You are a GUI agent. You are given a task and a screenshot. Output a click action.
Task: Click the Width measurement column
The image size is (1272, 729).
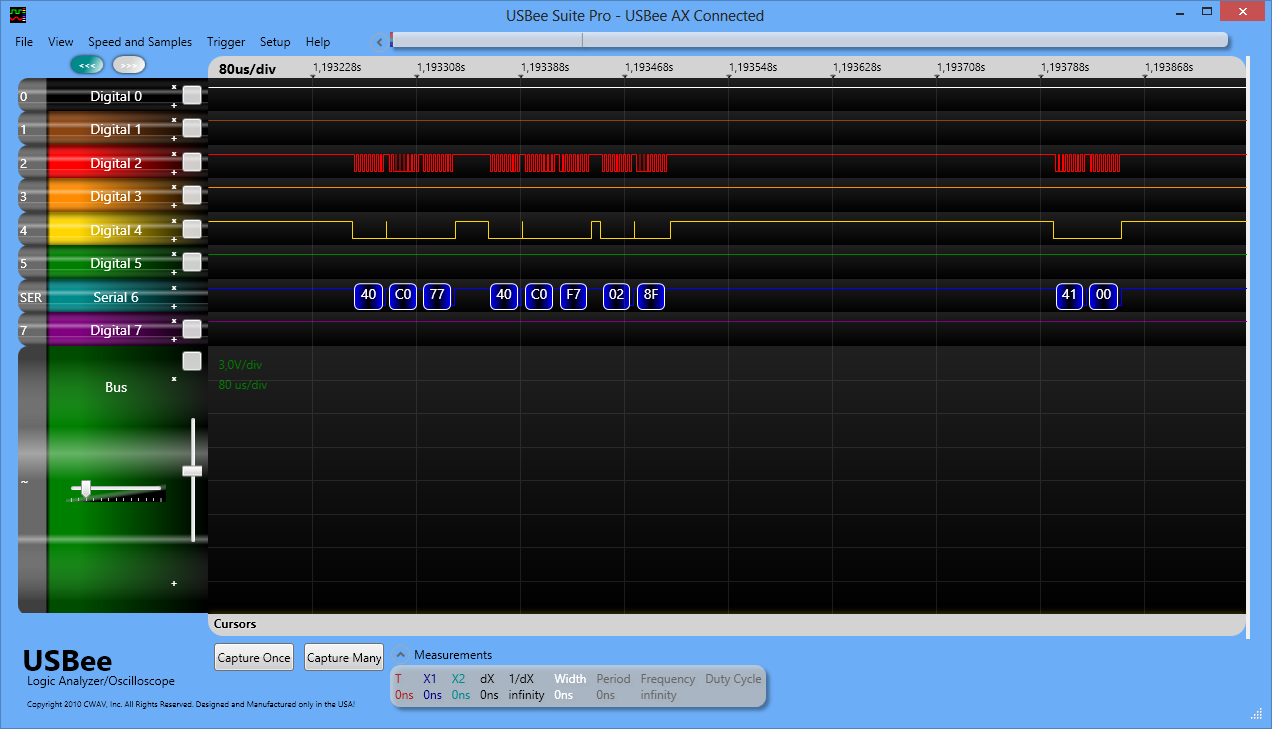(x=570, y=686)
